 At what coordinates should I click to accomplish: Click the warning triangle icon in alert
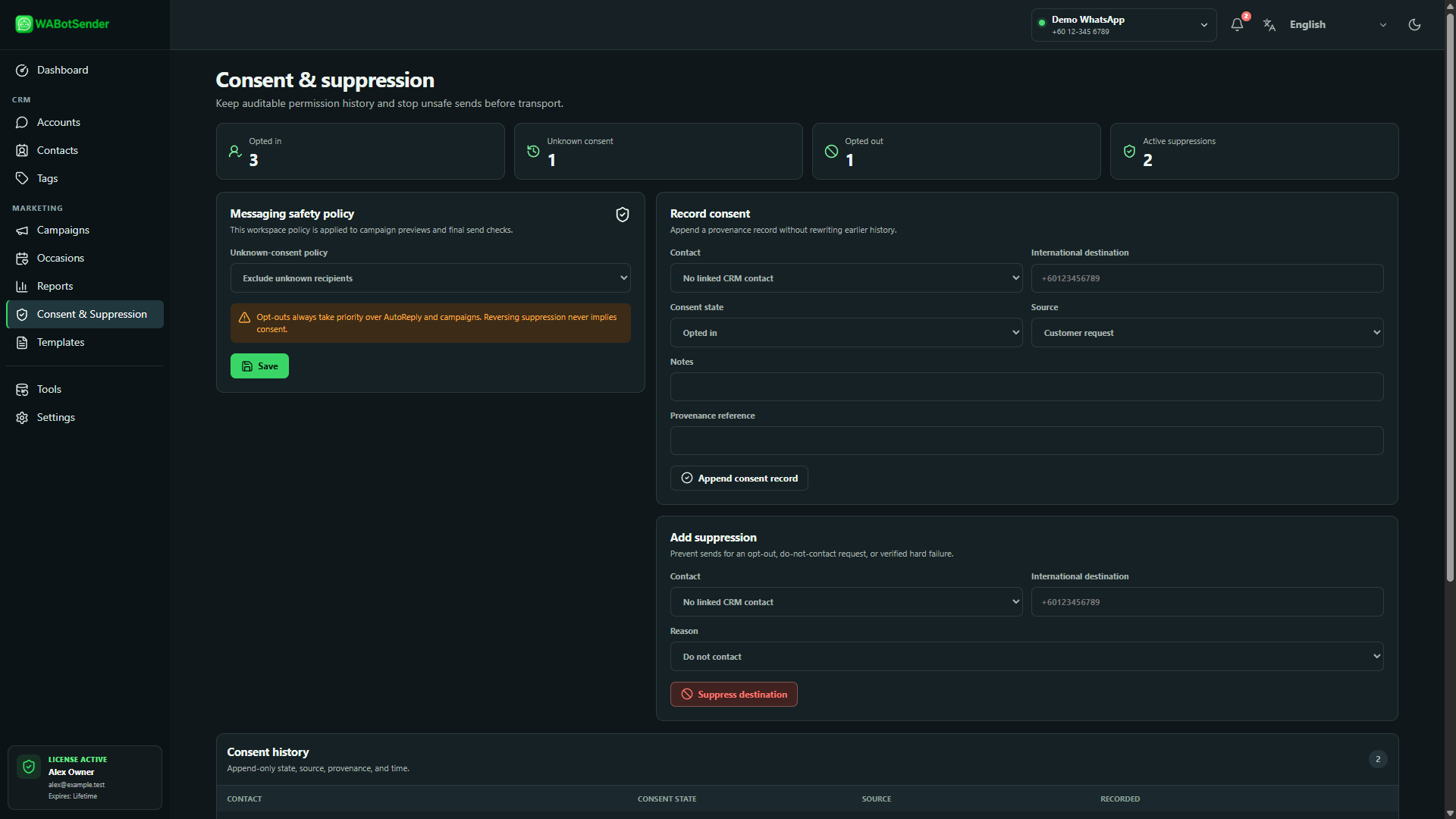point(244,318)
